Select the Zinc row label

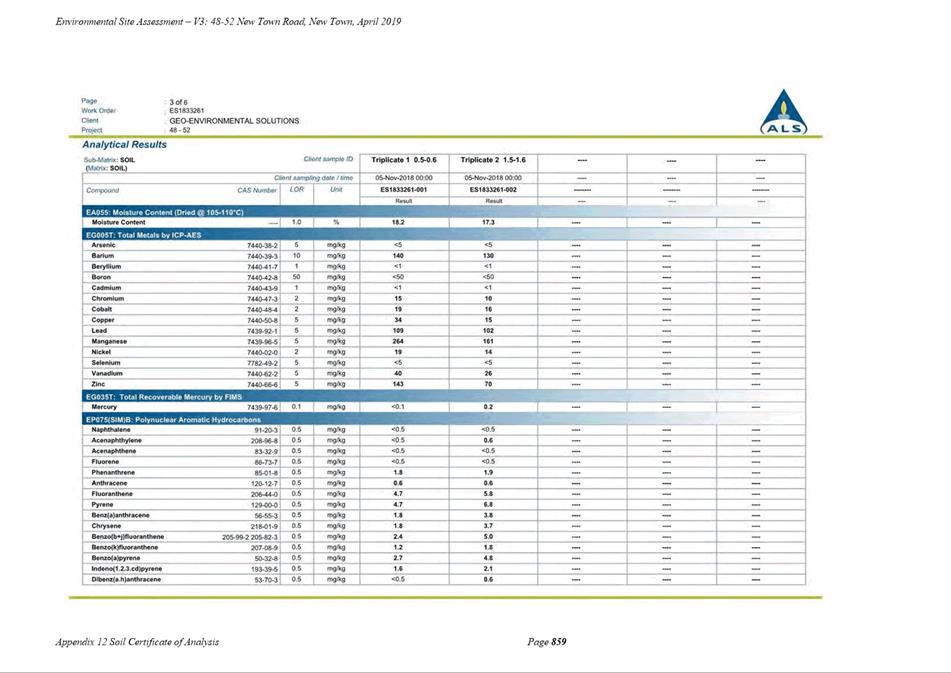pyautogui.click(x=98, y=384)
